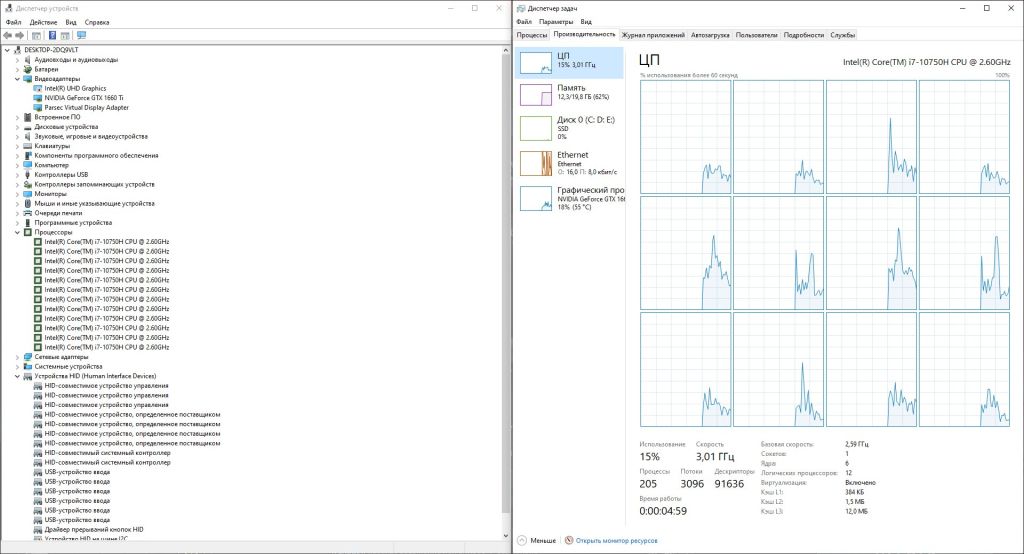Click the Меньше button in Task Manager
Screen dimensions: 1024x554
537,540
